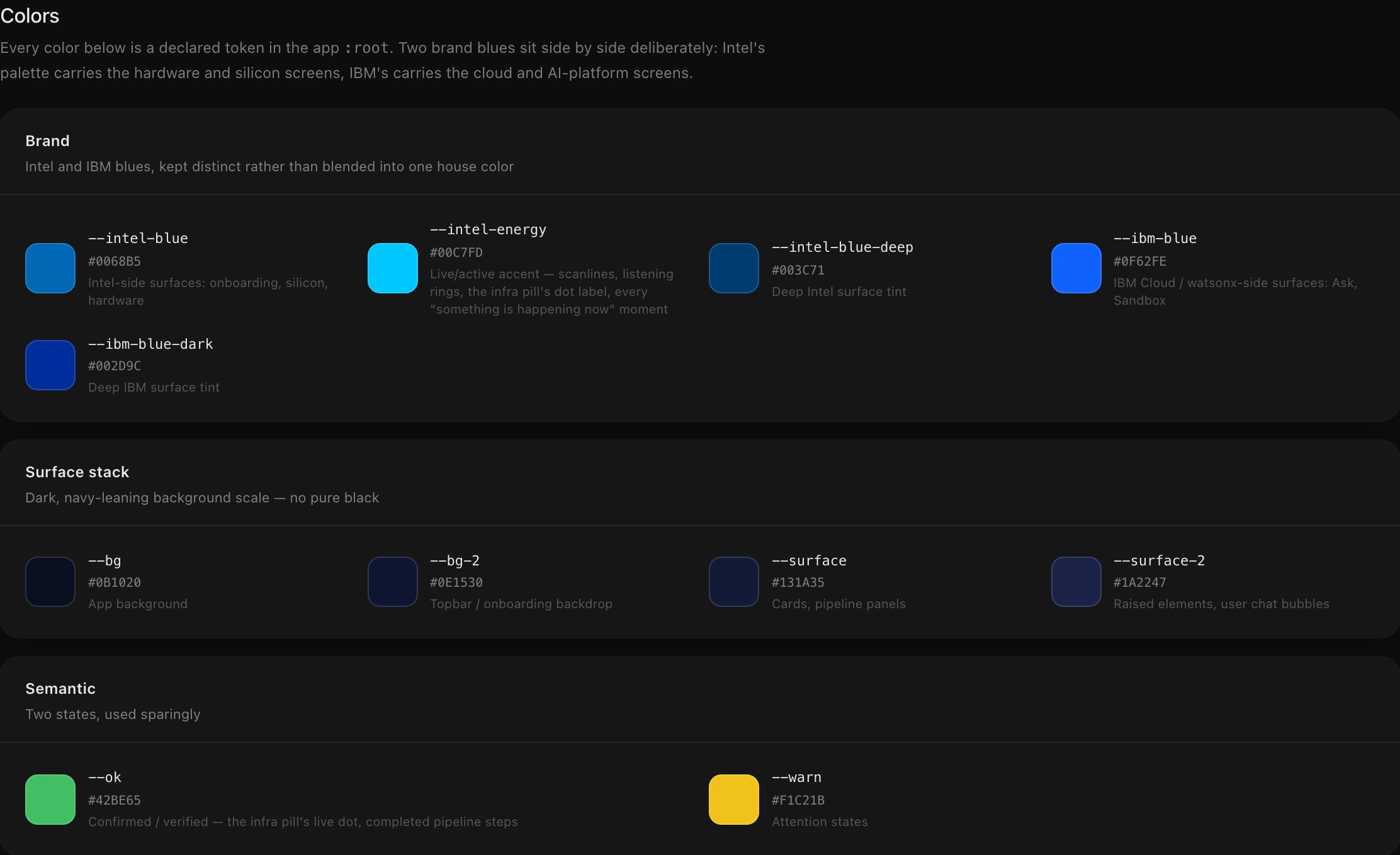Select the --bg-2 swatch

click(392, 582)
